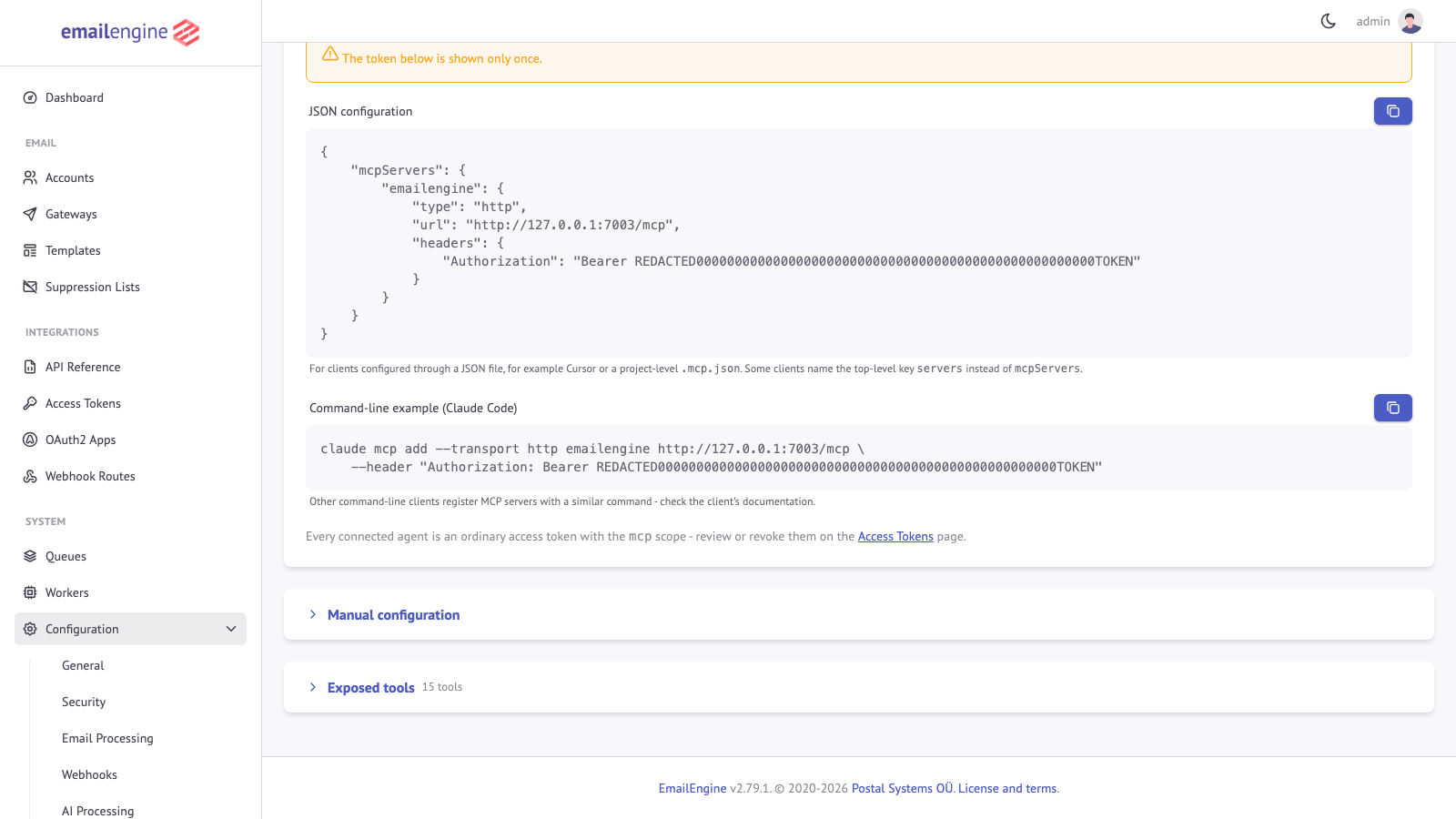Click the Dashboard gauge icon
Screen dimensions: 1456x819
[30, 97]
